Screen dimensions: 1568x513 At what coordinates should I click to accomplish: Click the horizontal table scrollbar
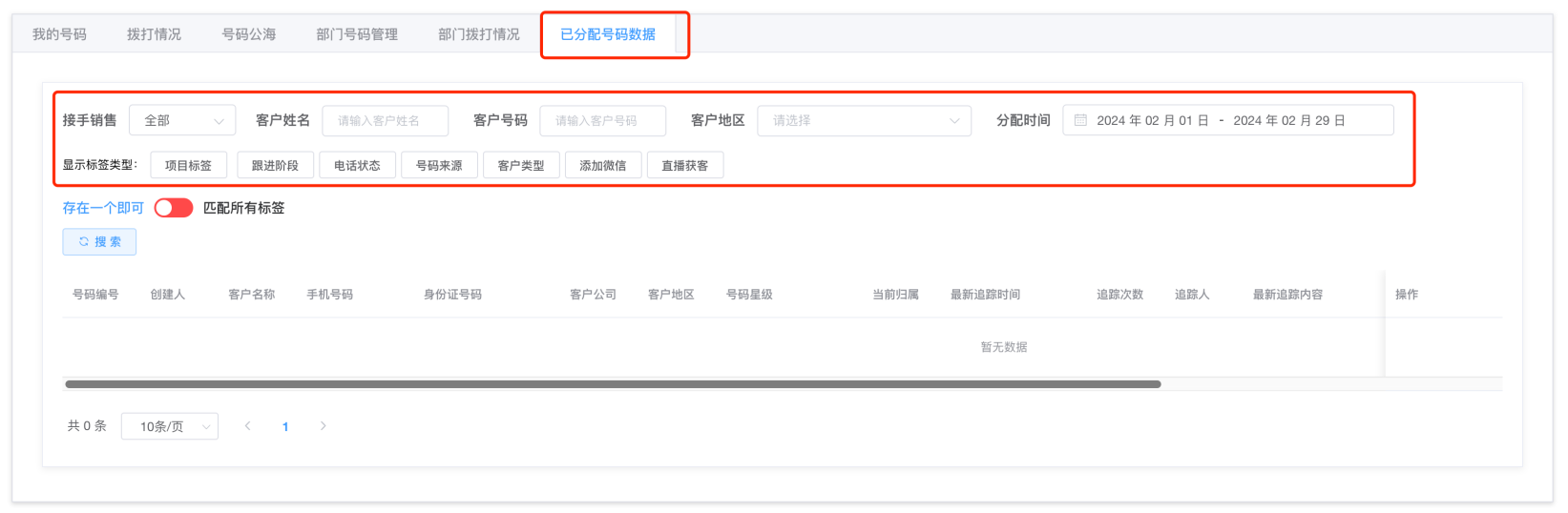[x=613, y=384]
